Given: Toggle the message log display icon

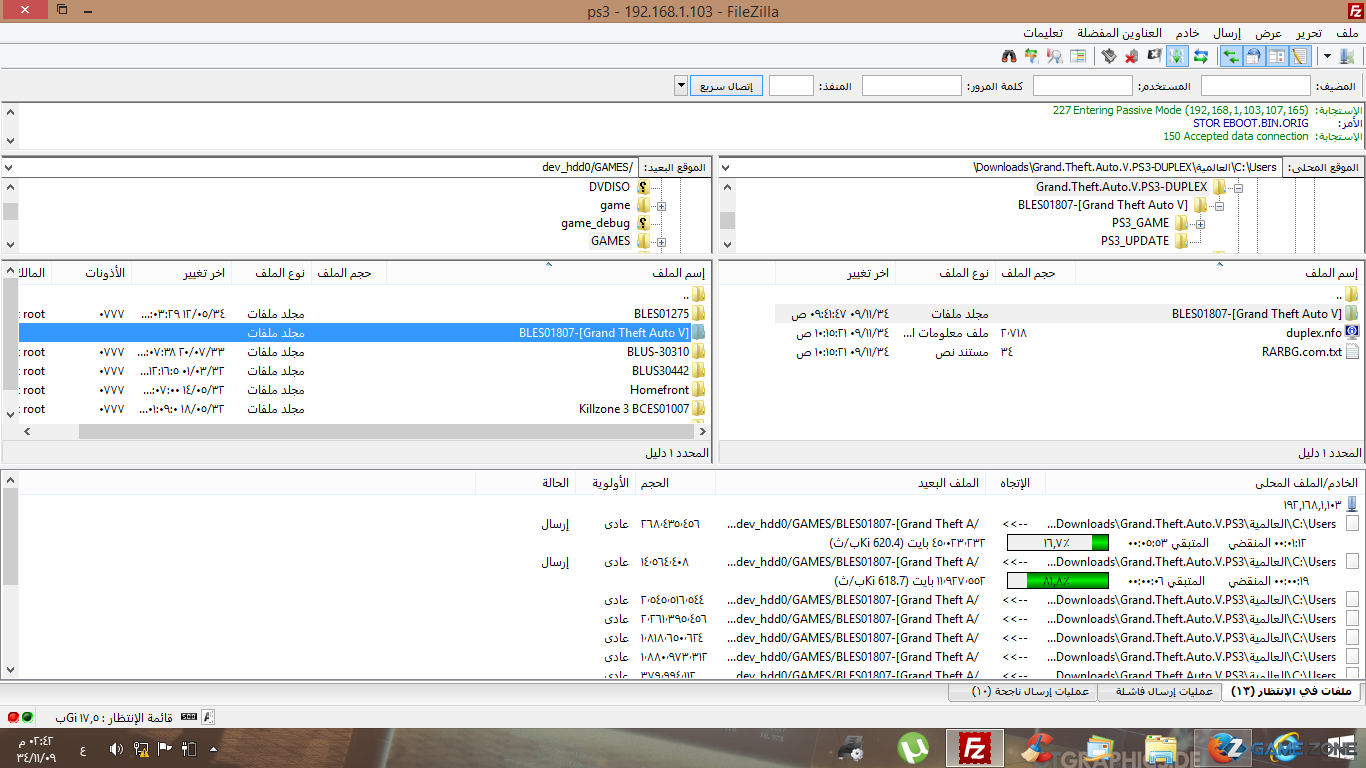Looking at the screenshot, I should pos(1300,57).
